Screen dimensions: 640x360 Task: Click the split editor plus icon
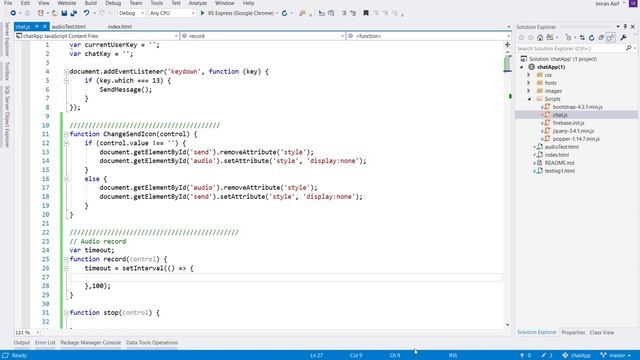pos(507,44)
